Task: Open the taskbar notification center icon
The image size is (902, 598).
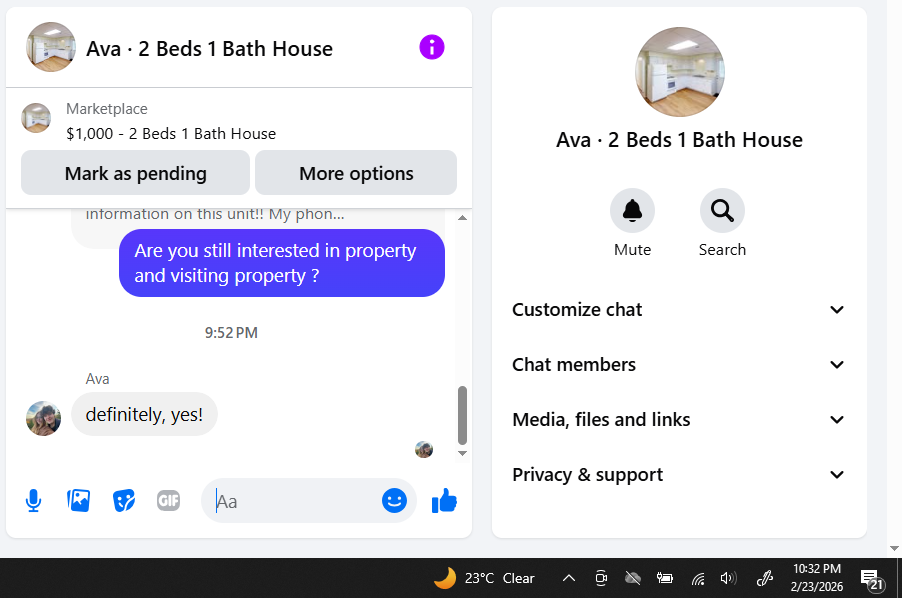Action: pyautogui.click(x=871, y=578)
